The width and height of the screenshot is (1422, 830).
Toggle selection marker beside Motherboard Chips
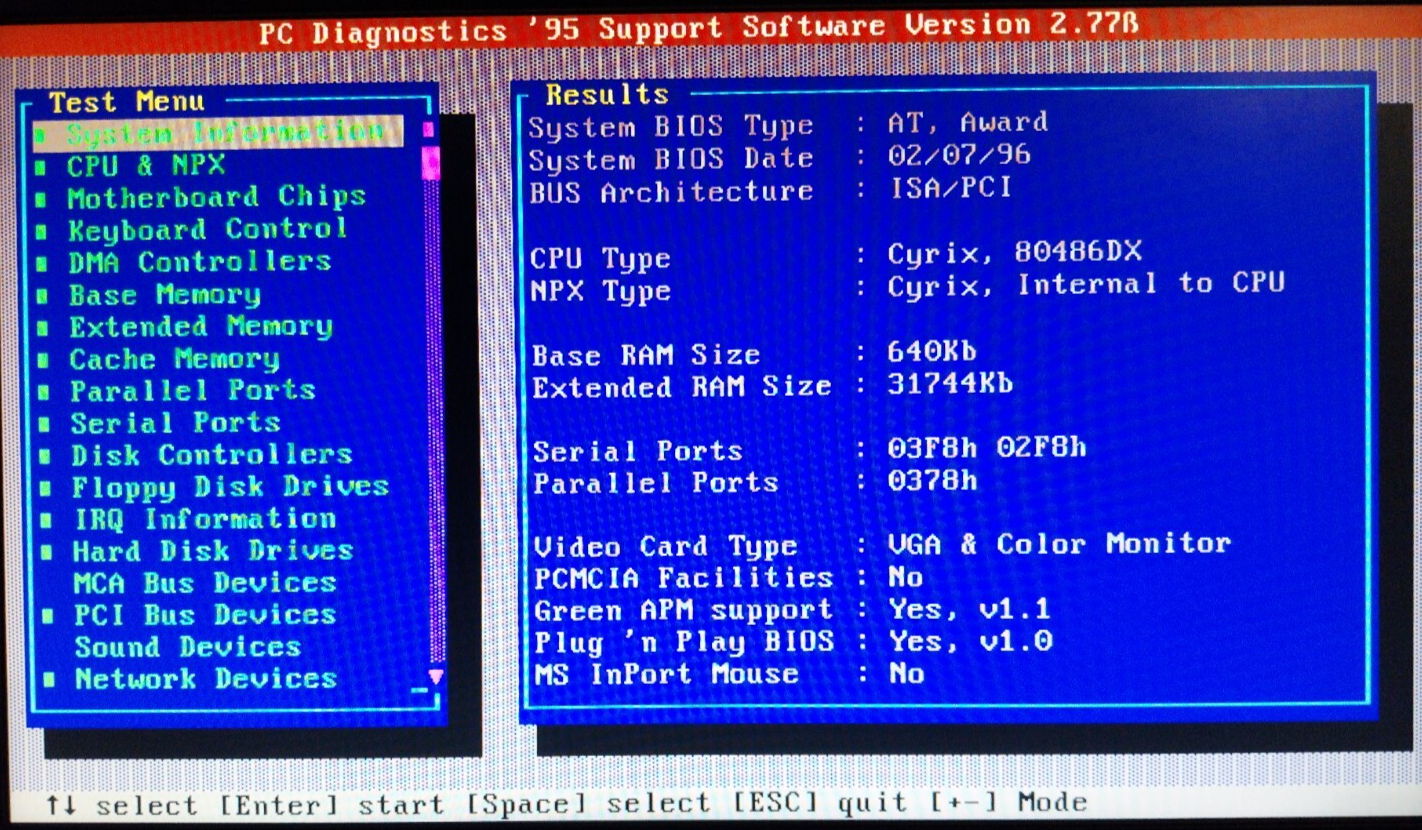(40, 200)
